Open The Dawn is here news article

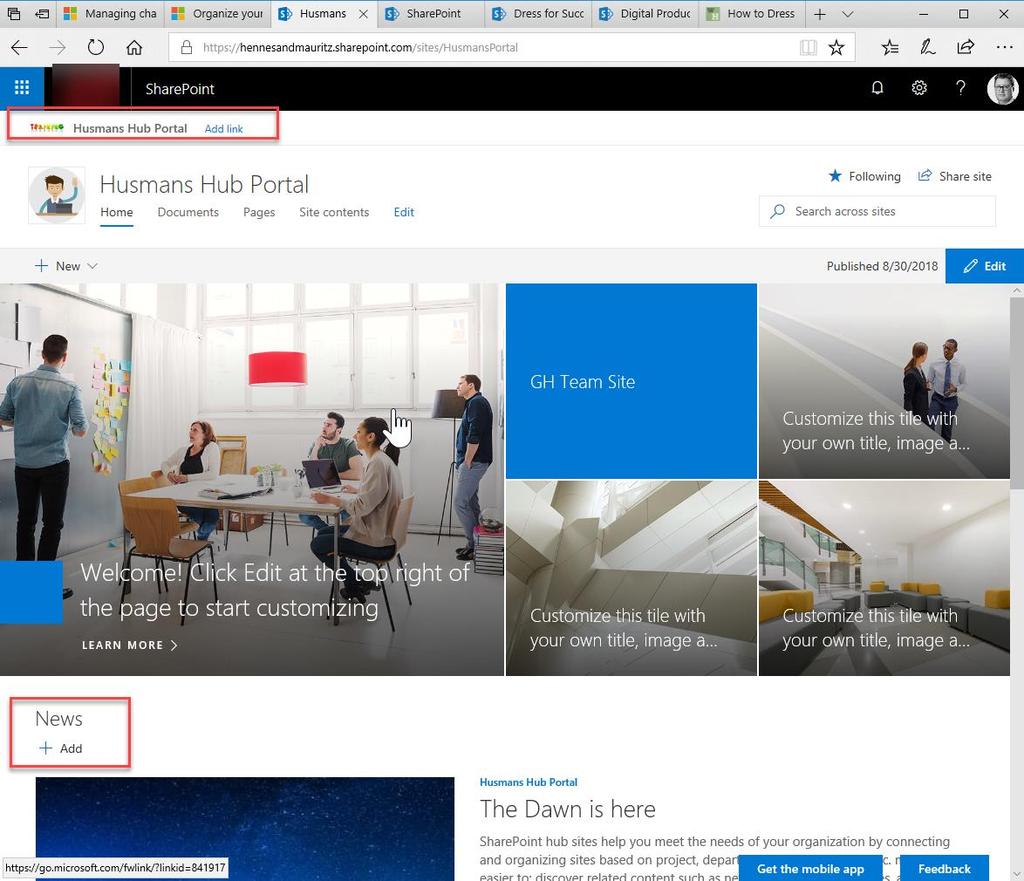tap(567, 809)
